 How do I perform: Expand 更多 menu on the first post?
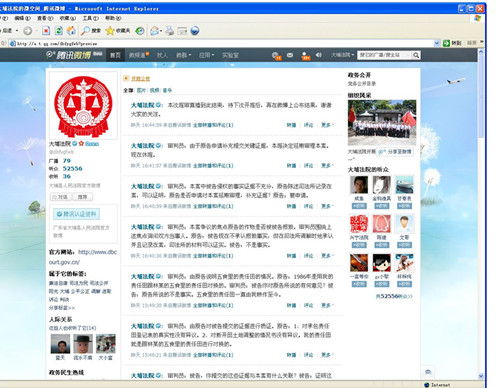click(x=327, y=125)
